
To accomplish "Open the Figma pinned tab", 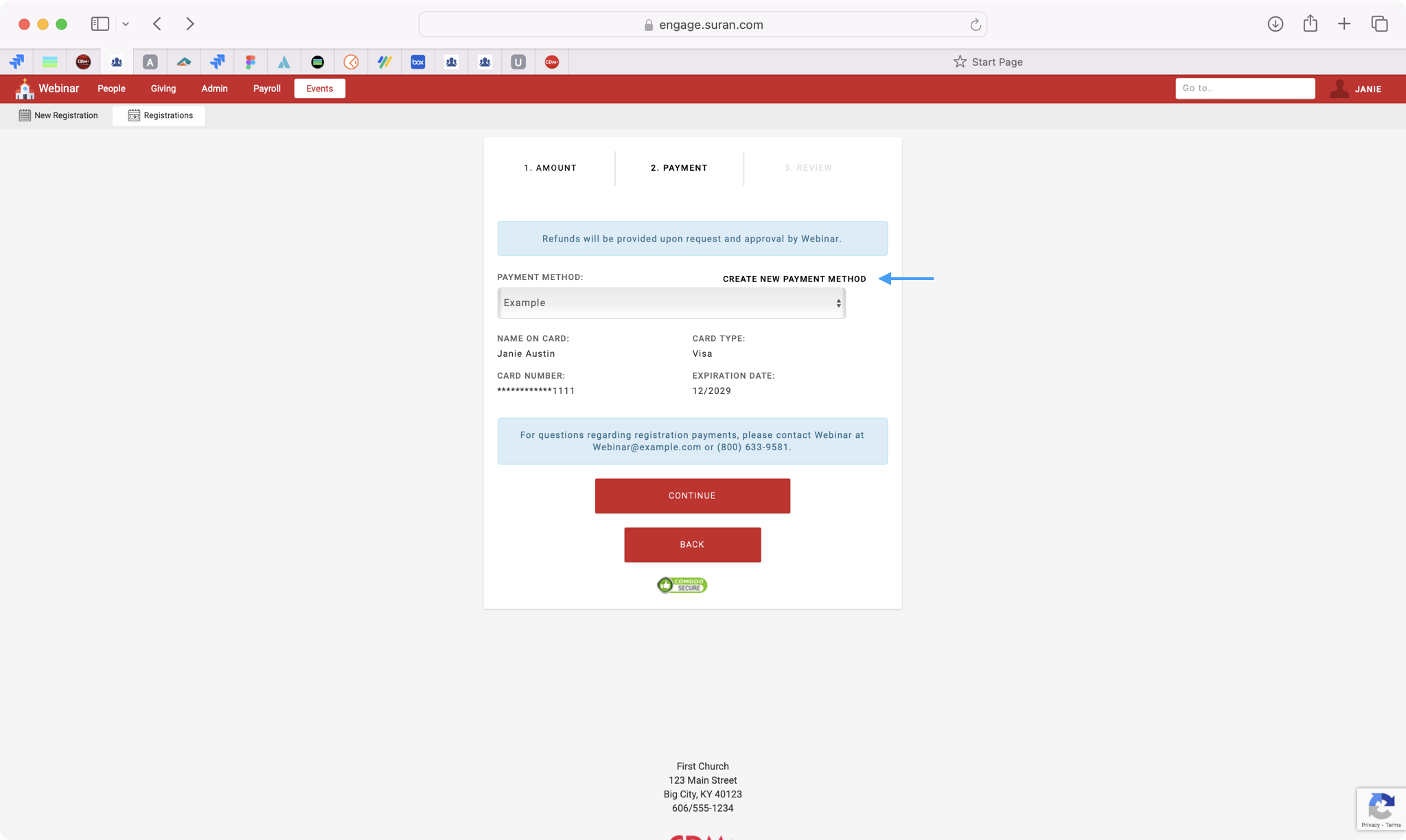I will coord(251,62).
